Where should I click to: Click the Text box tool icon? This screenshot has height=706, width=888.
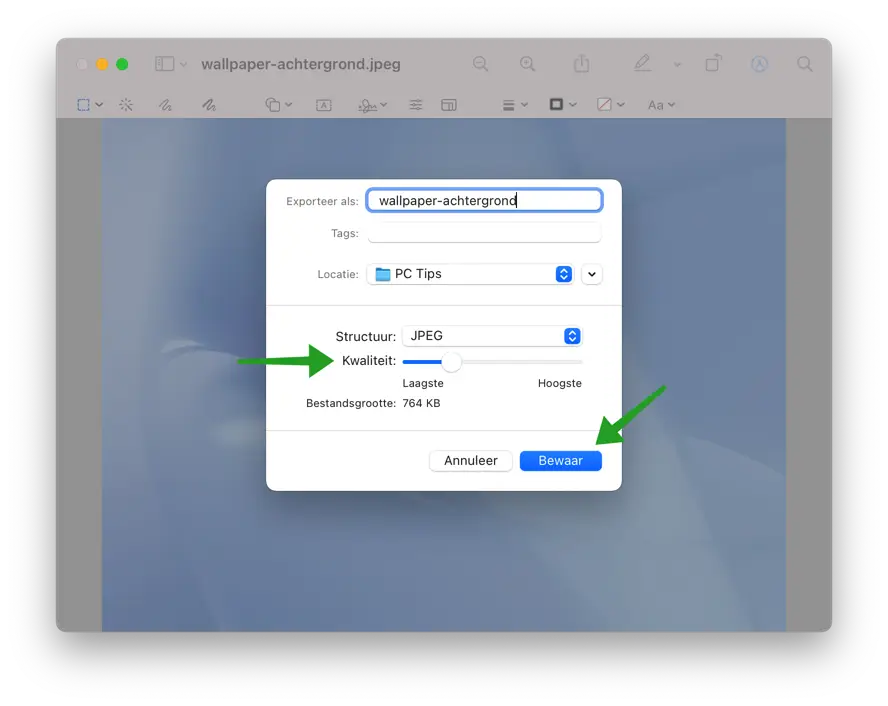tap(324, 105)
